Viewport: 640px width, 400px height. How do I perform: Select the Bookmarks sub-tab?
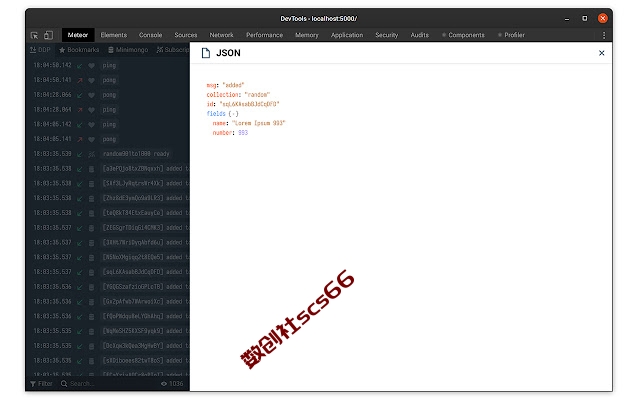79,50
